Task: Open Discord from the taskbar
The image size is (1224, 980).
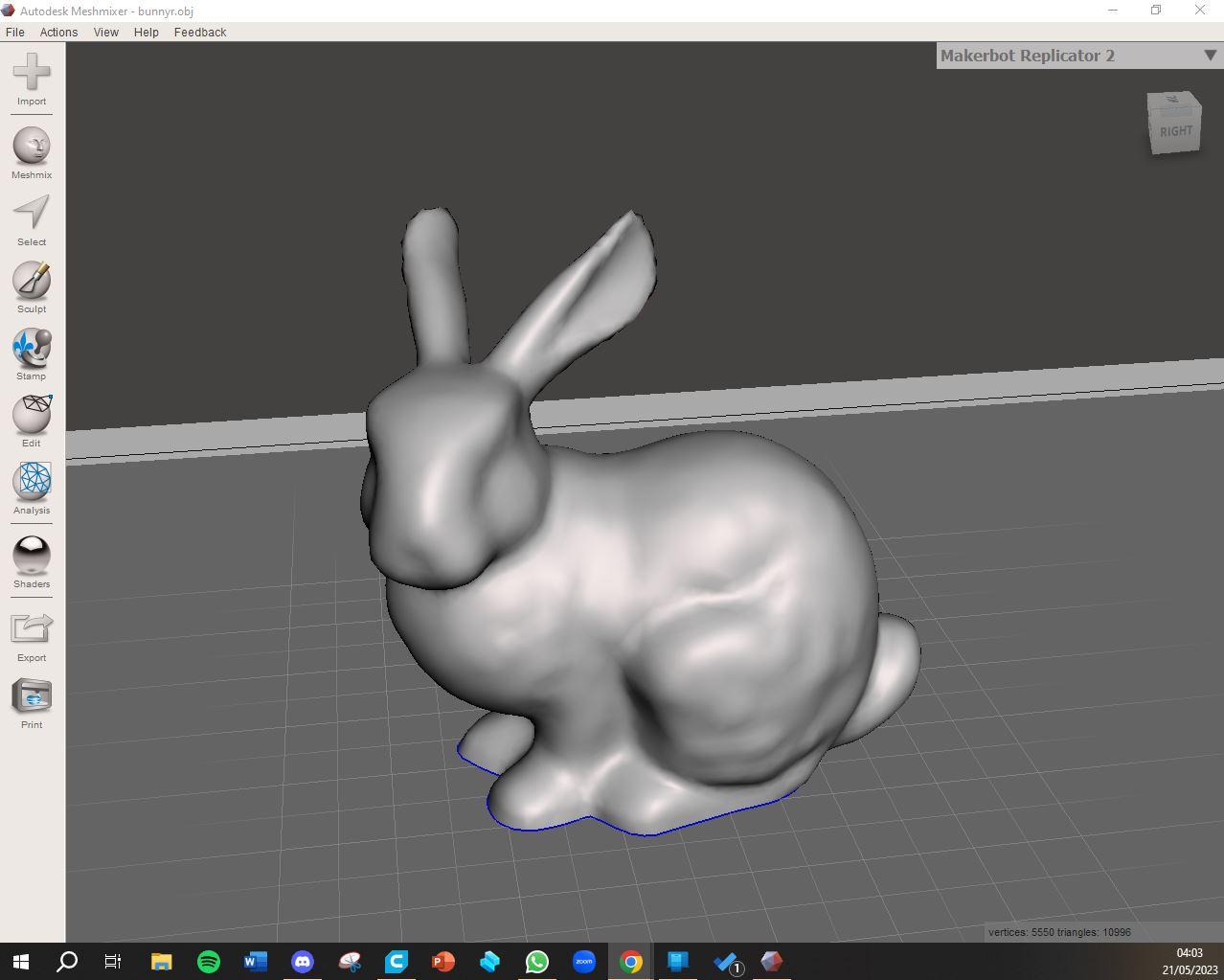Action: click(x=302, y=961)
